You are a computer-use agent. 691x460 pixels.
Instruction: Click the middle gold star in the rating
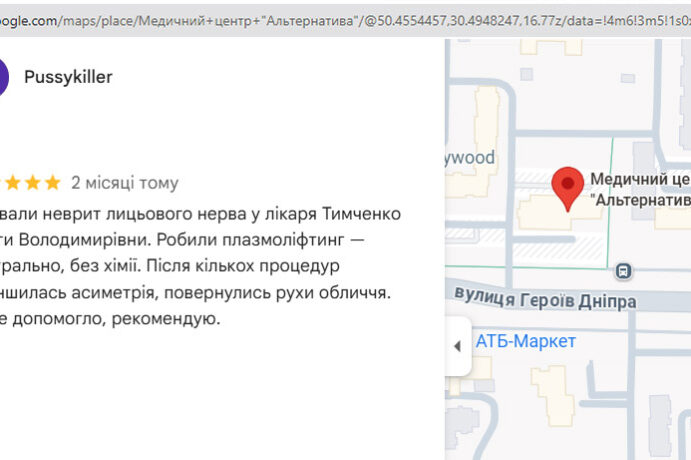click(x=30, y=183)
